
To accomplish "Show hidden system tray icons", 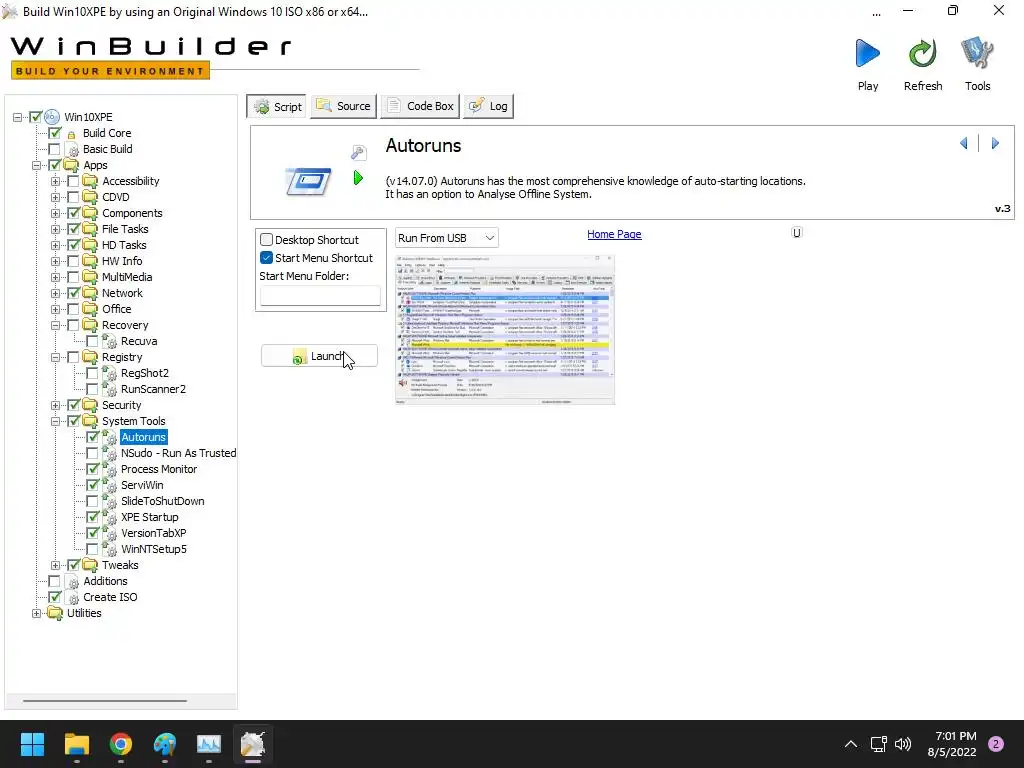I will (850, 744).
